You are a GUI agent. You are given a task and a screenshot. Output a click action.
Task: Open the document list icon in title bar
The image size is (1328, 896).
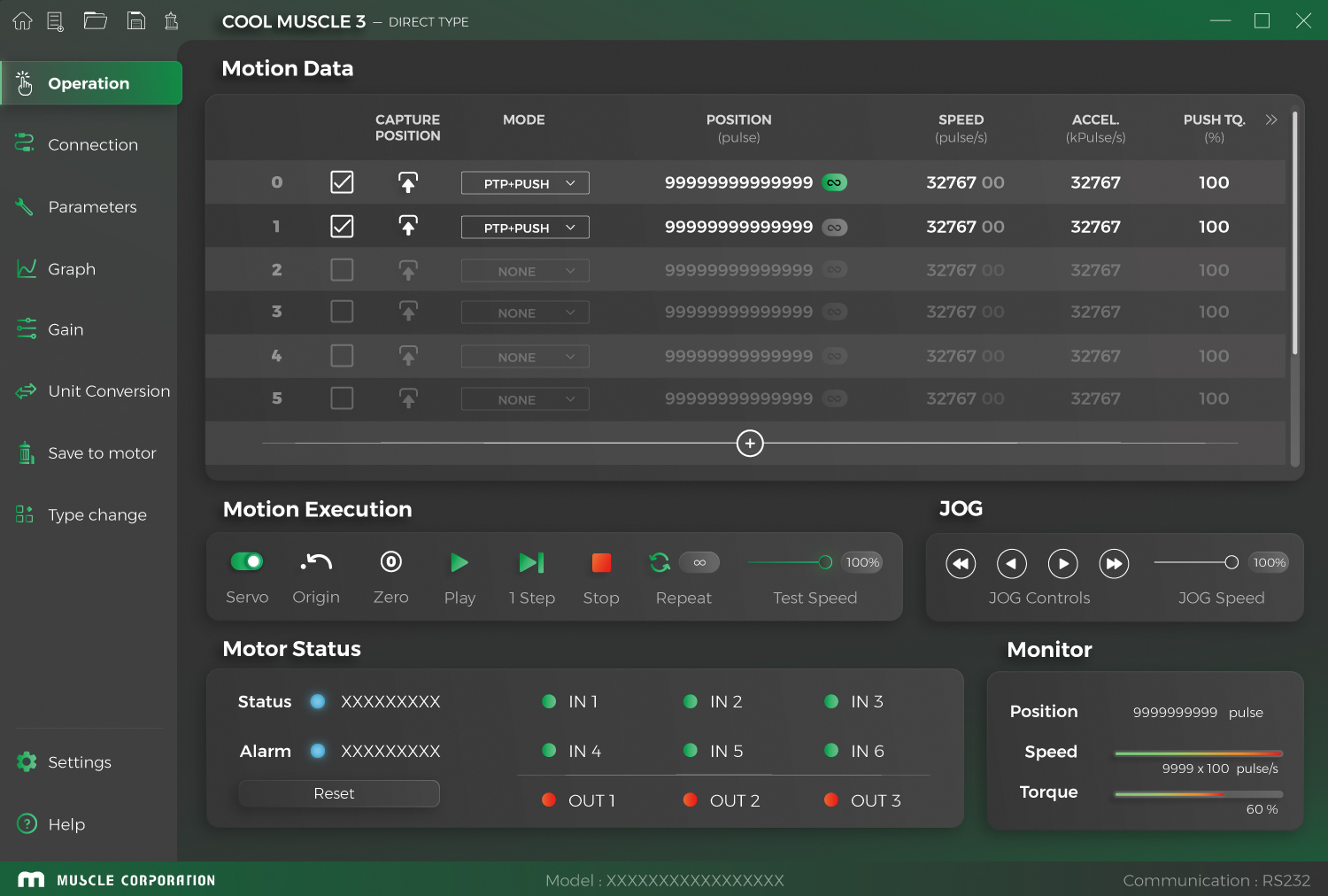coord(56,20)
